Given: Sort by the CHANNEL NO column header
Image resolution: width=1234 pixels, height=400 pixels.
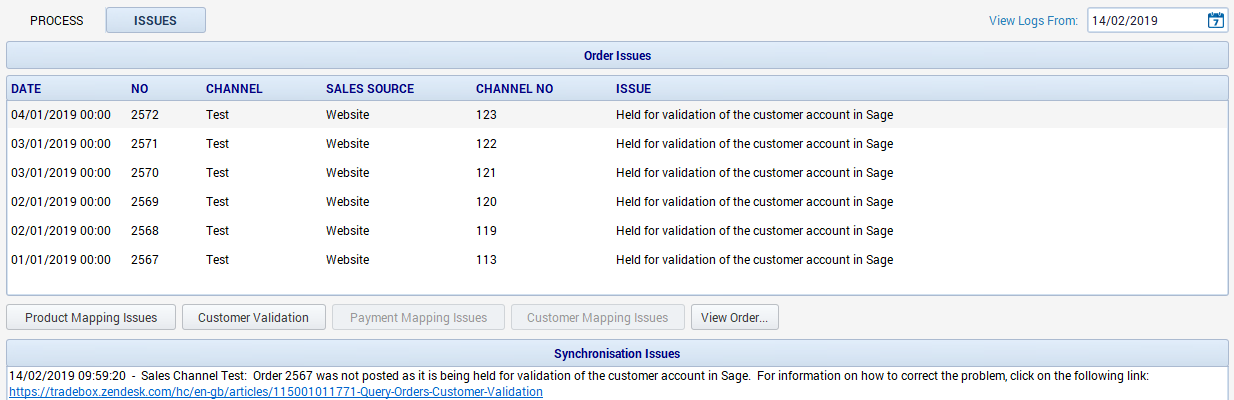Looking at the screenshot, I should pyautogui.click(x=514, y=89).
